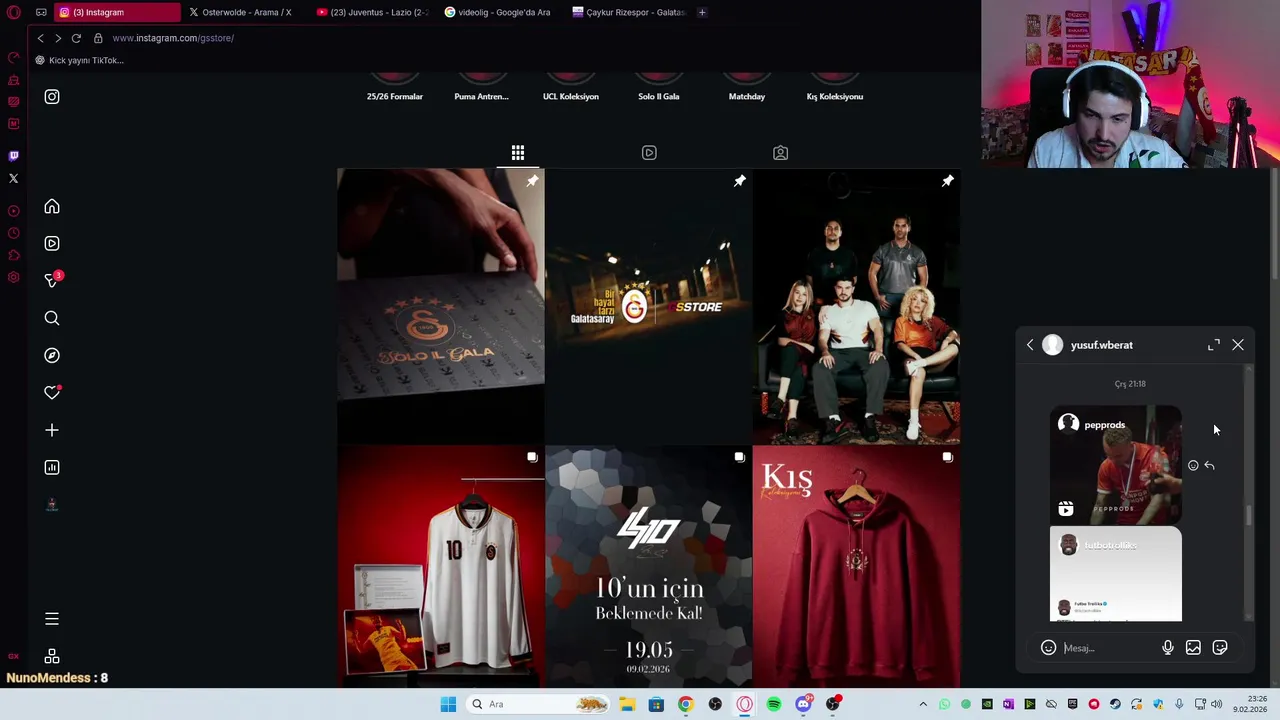Go back in the chat panel
Viewport: 1280px width, 720px height.
(1030, 345)
